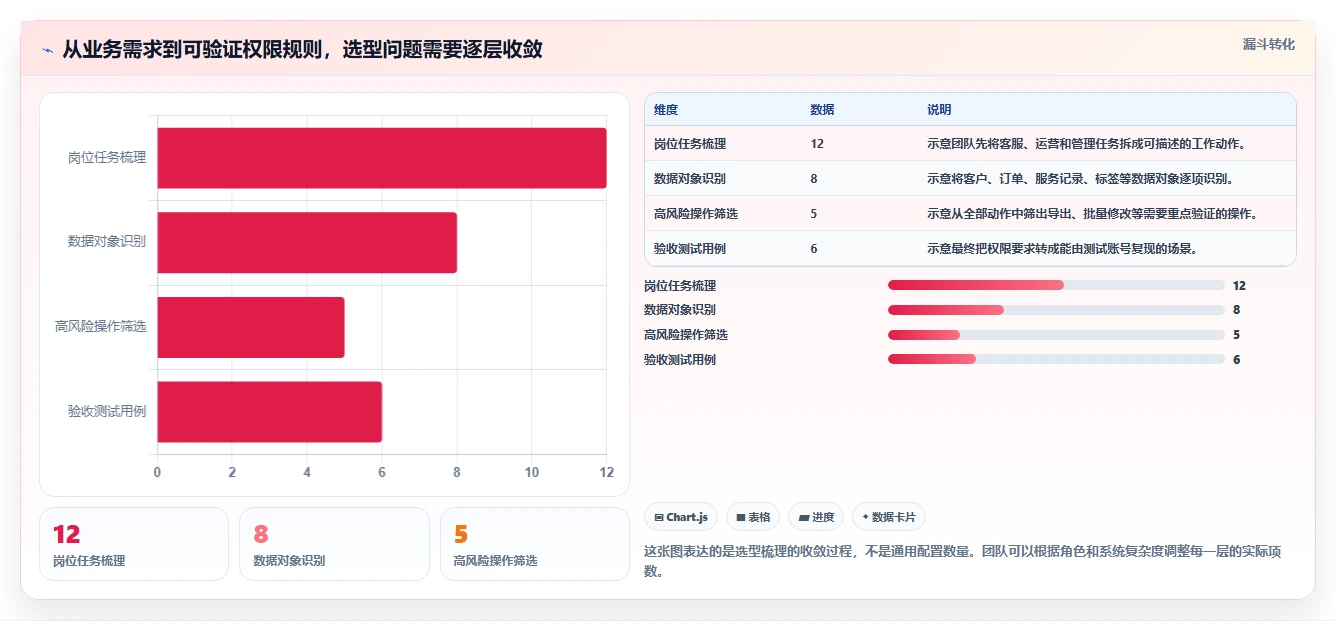Select the 进度 chip

click(816, 517)
